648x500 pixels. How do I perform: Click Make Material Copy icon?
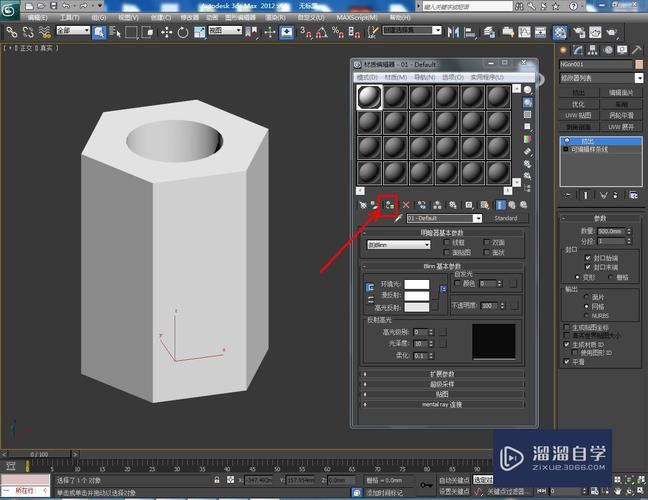(422, 205)
